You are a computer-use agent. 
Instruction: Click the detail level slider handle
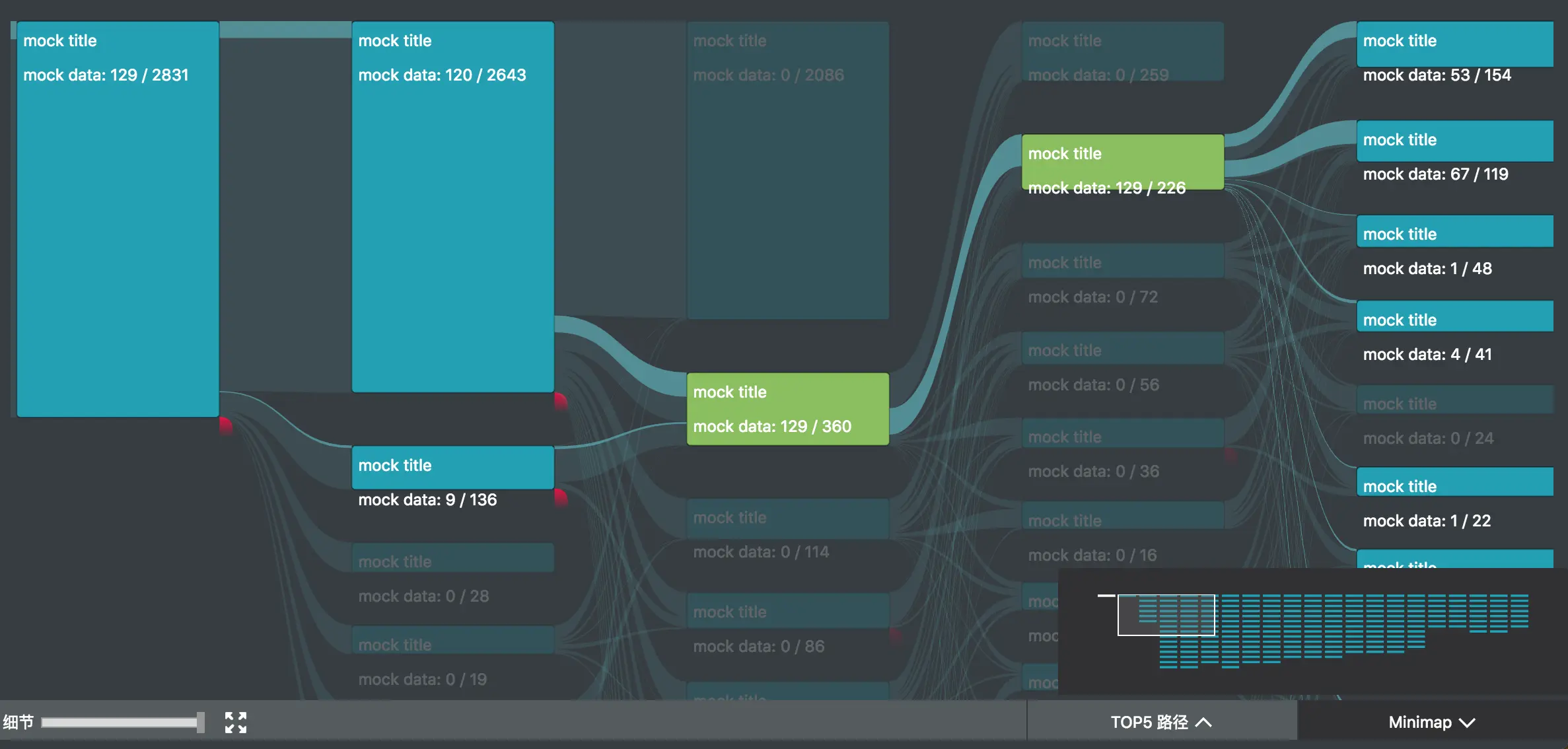200,722
